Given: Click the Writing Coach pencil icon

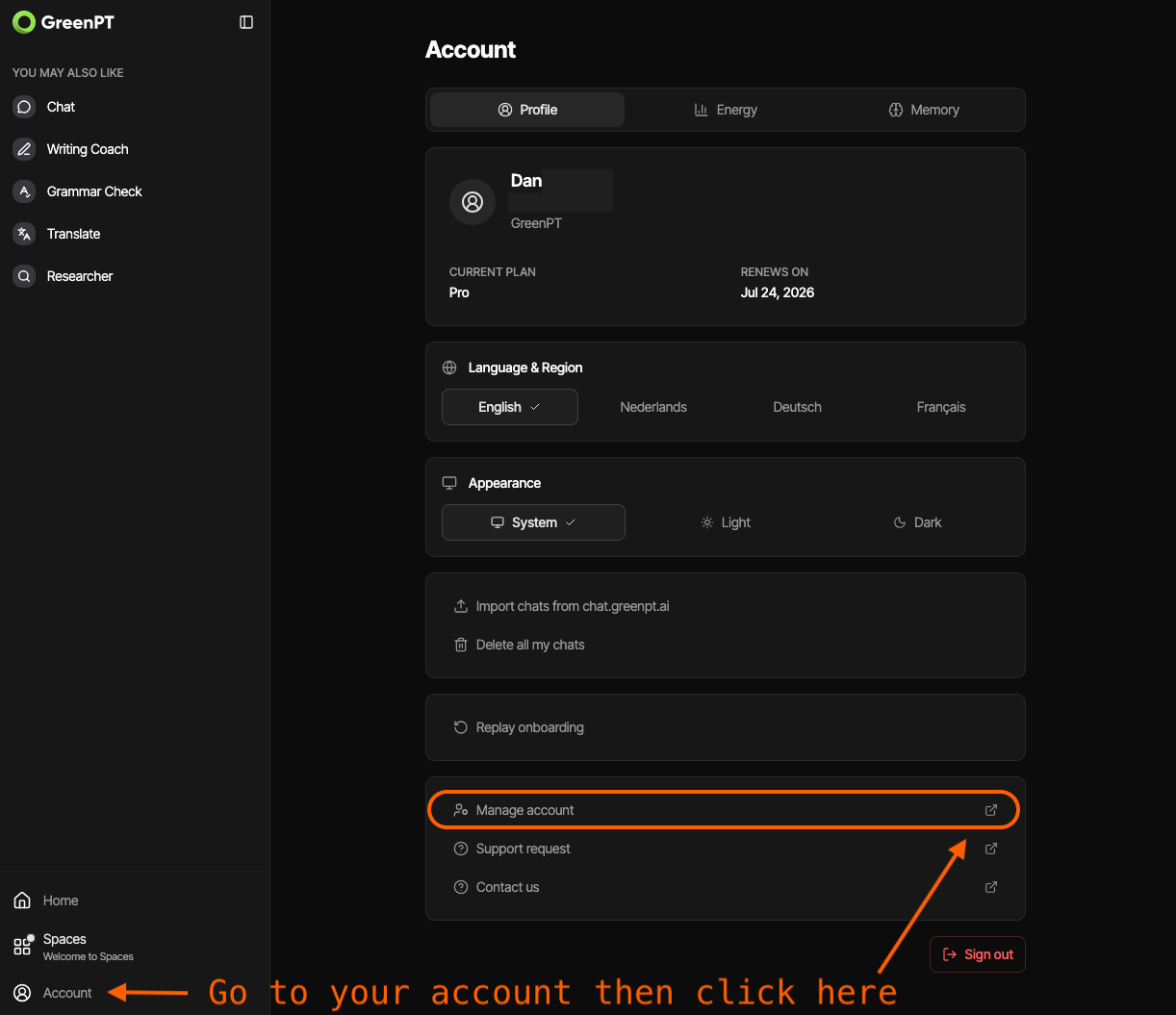Looking at the screenshot, I should point(24,149).
